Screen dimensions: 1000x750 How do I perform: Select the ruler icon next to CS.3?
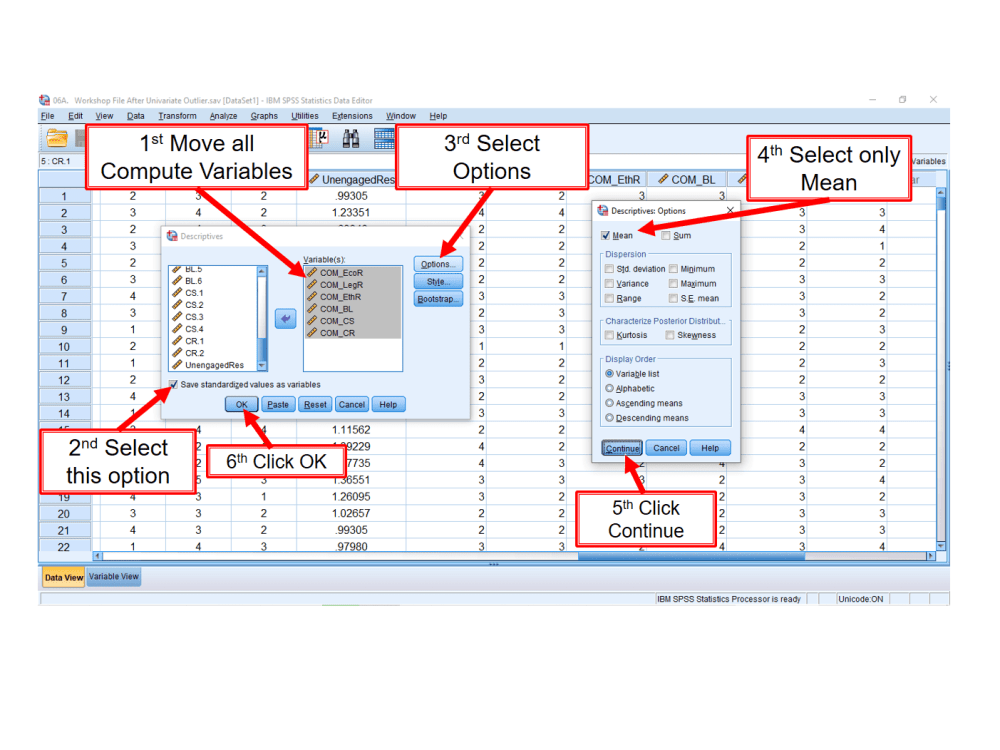[x=177, y=317]
